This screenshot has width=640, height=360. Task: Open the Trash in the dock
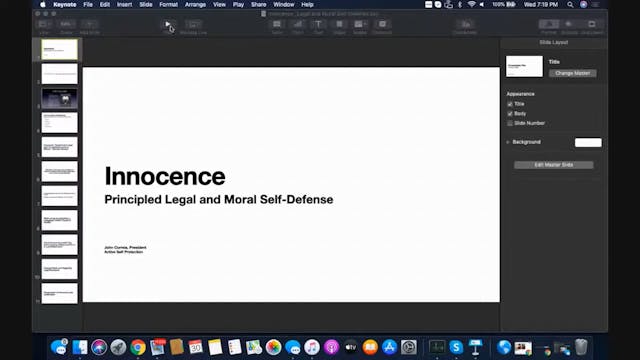[x=581, y=347]
